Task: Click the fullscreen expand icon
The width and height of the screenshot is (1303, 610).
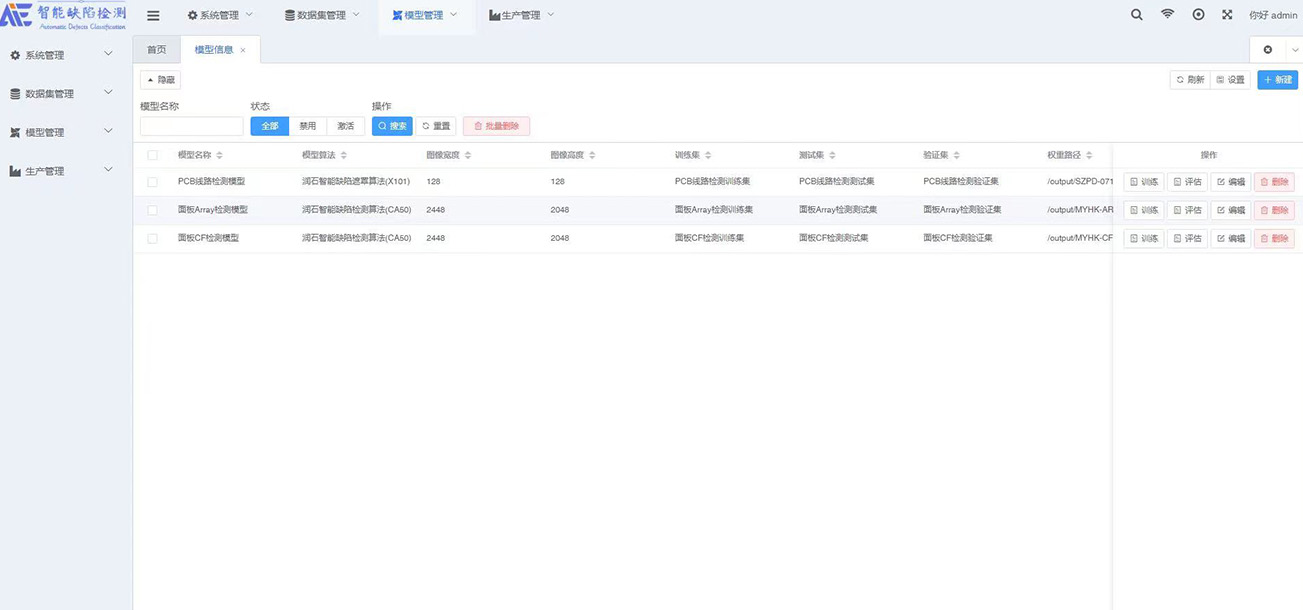Action: [x=1227, y=15]
